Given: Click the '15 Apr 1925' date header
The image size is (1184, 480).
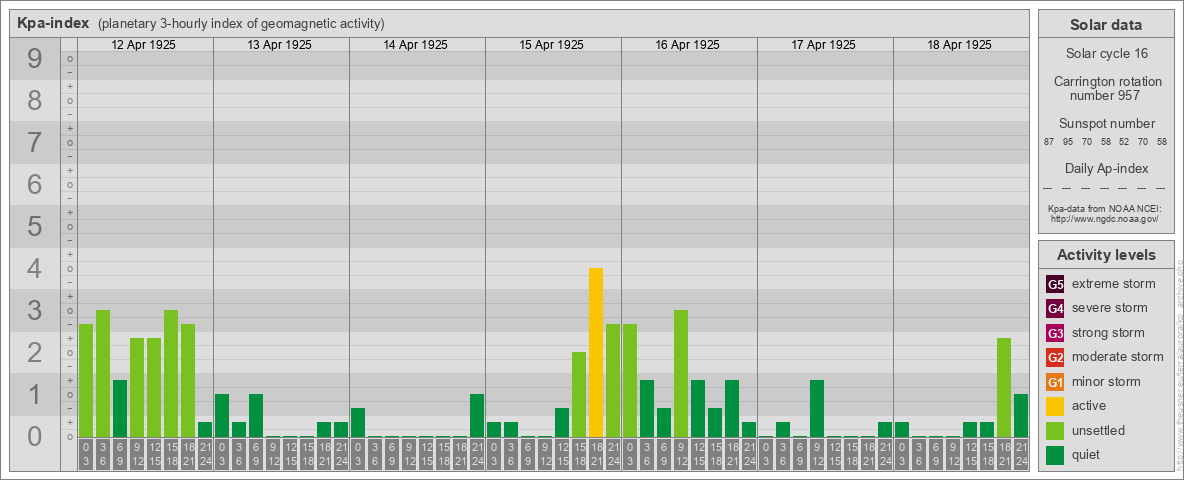Looking at the screenshot, I should pos(551,45).
